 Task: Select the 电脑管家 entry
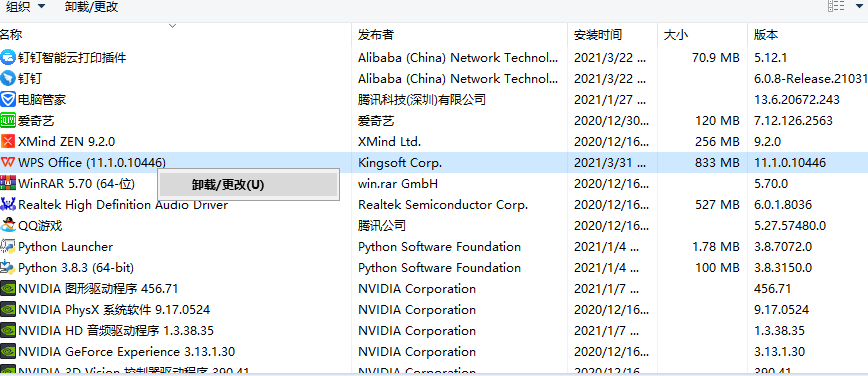click(42, 99)
